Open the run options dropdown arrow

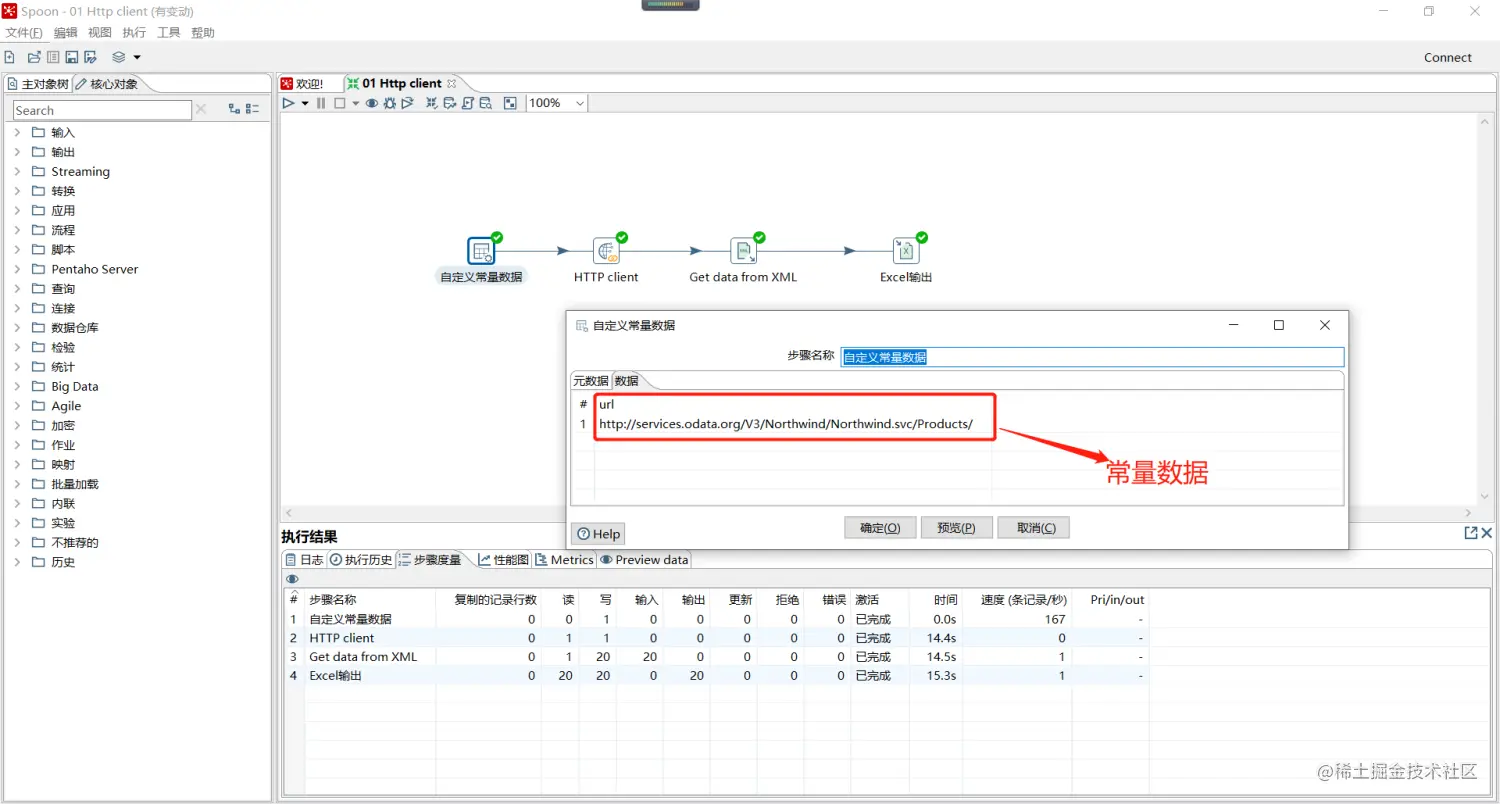pos(305,103)
